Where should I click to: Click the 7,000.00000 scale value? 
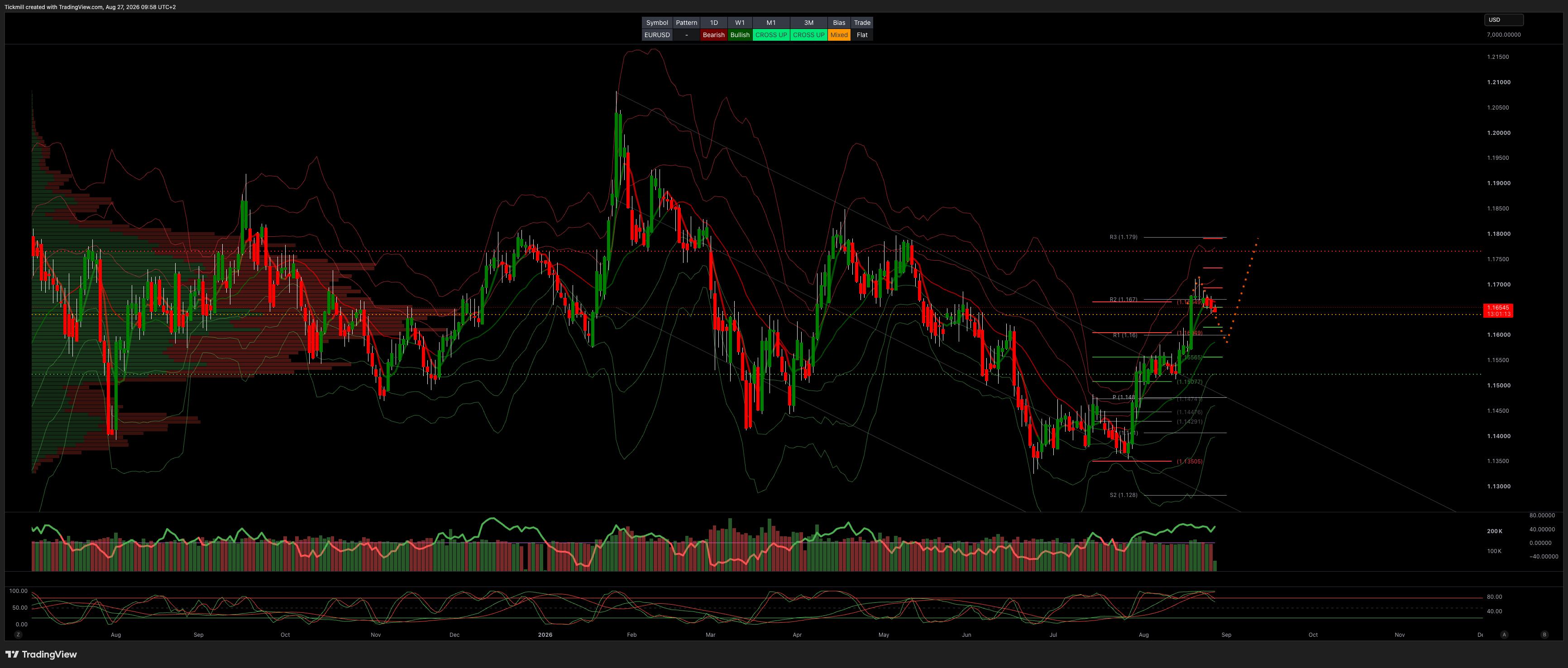(1503, 35)
